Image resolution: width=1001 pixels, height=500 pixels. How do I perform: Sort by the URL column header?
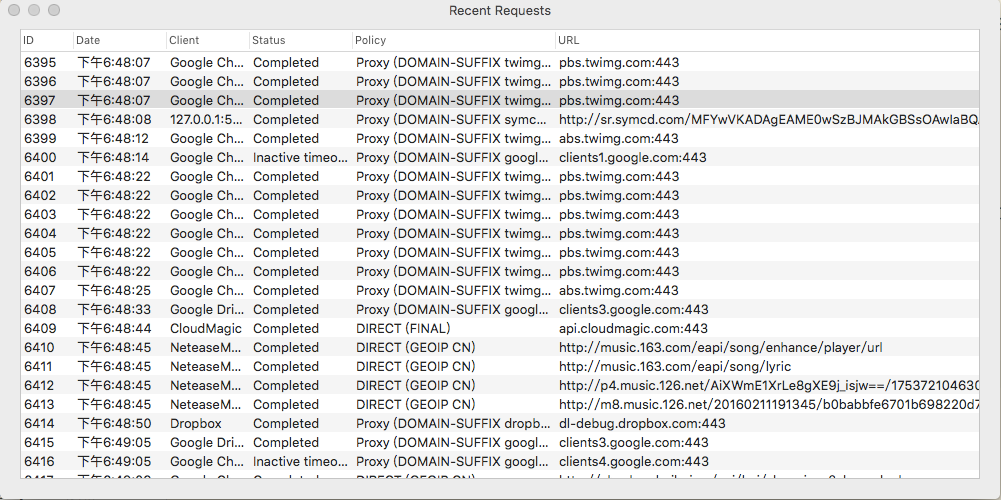pos(767,40)
